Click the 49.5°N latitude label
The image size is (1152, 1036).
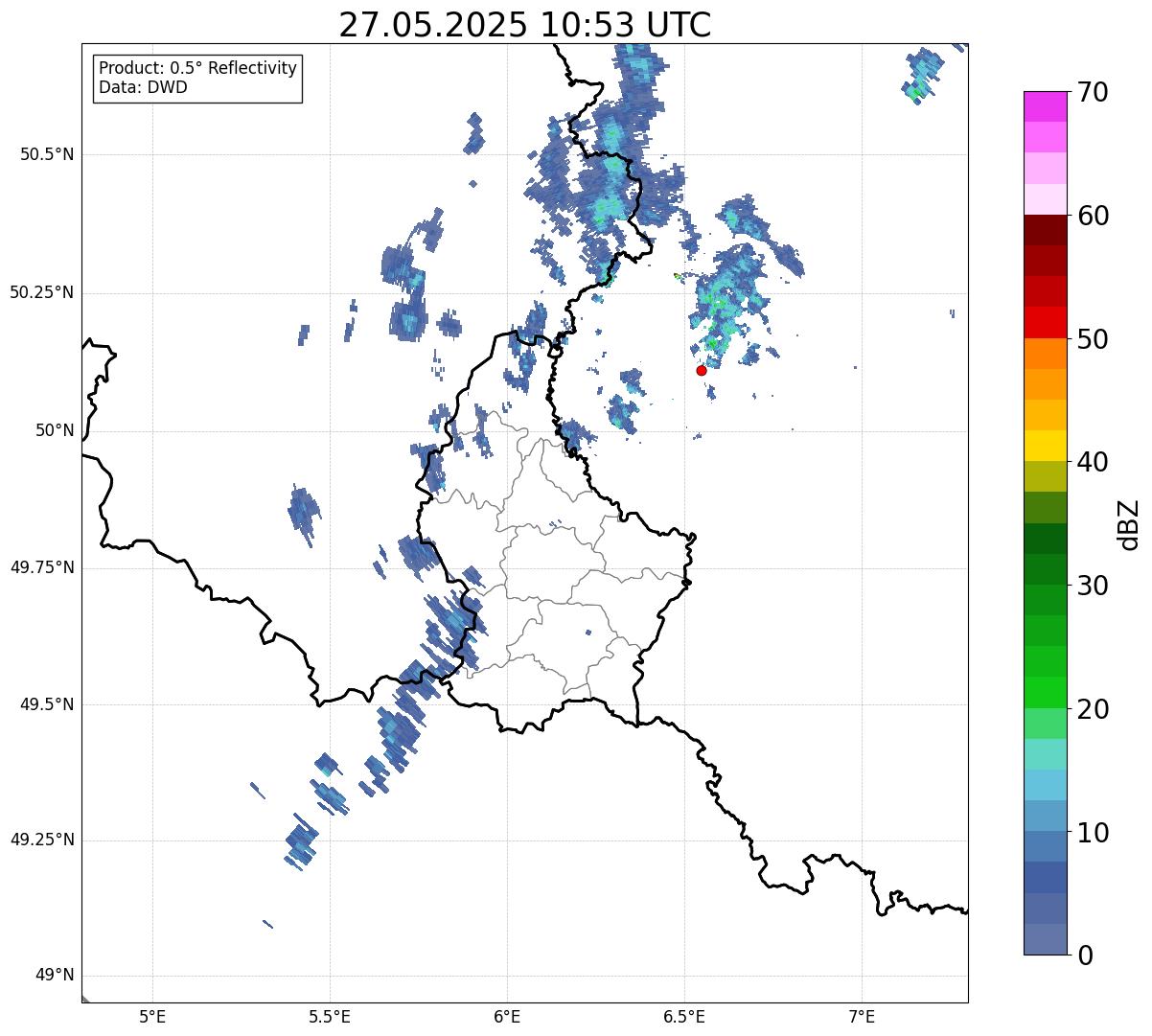click(47, 704)
